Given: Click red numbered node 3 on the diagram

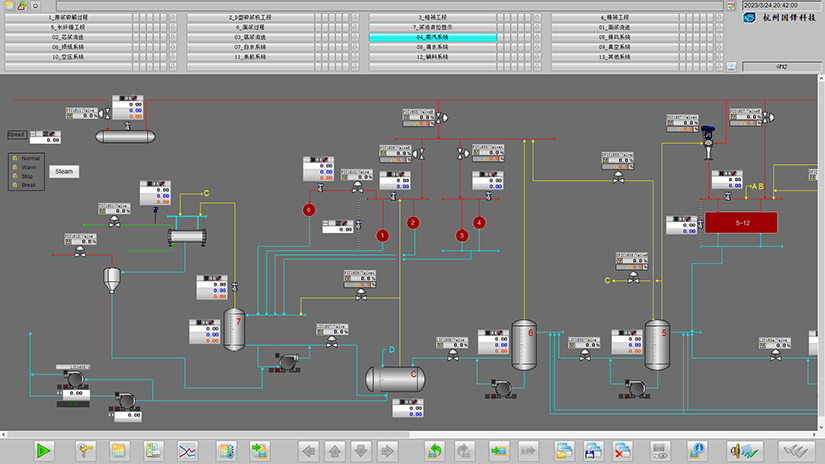Looking at the screenshot, I should click(x=462, y=236).
